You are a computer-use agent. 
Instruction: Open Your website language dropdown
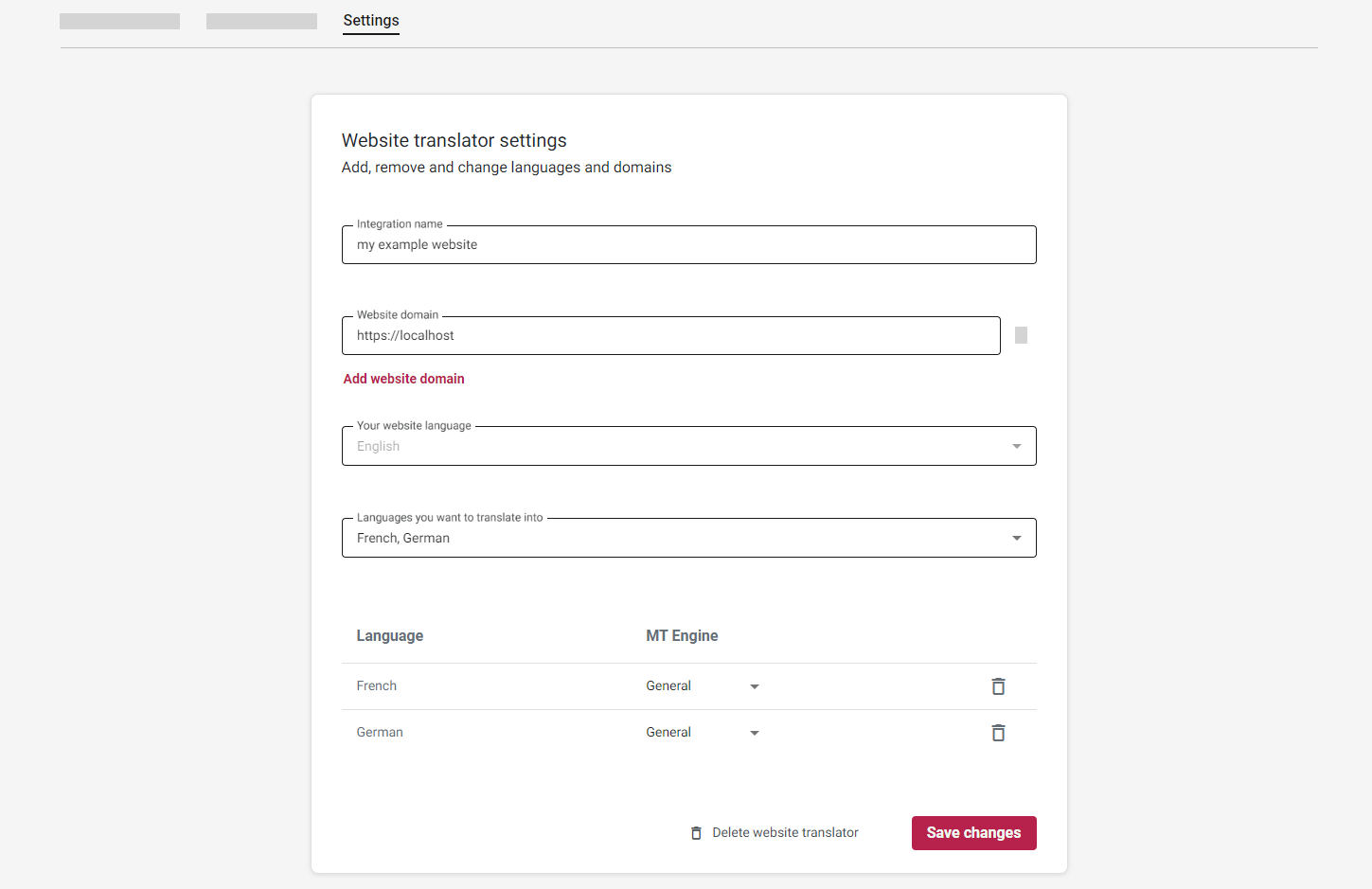click(689, 446)
